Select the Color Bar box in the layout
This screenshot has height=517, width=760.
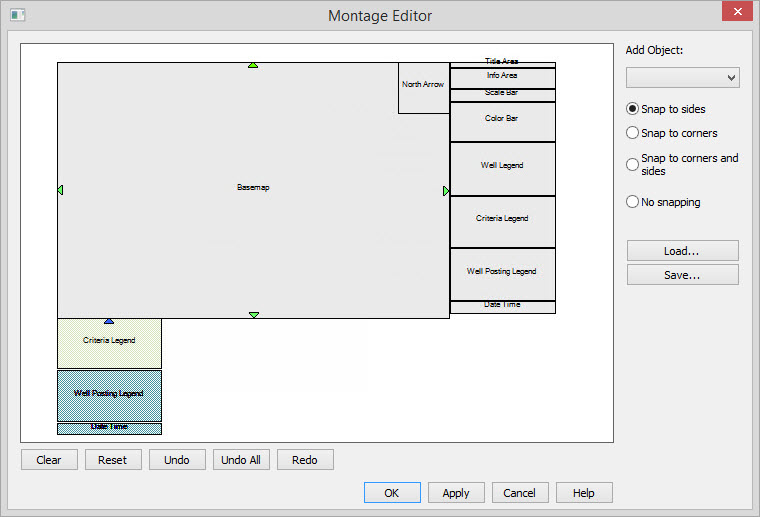point(502,120)
